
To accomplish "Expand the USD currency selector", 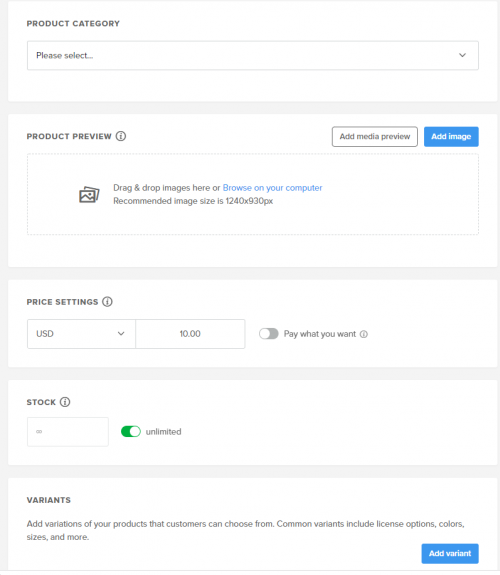I will click(81, 334).
